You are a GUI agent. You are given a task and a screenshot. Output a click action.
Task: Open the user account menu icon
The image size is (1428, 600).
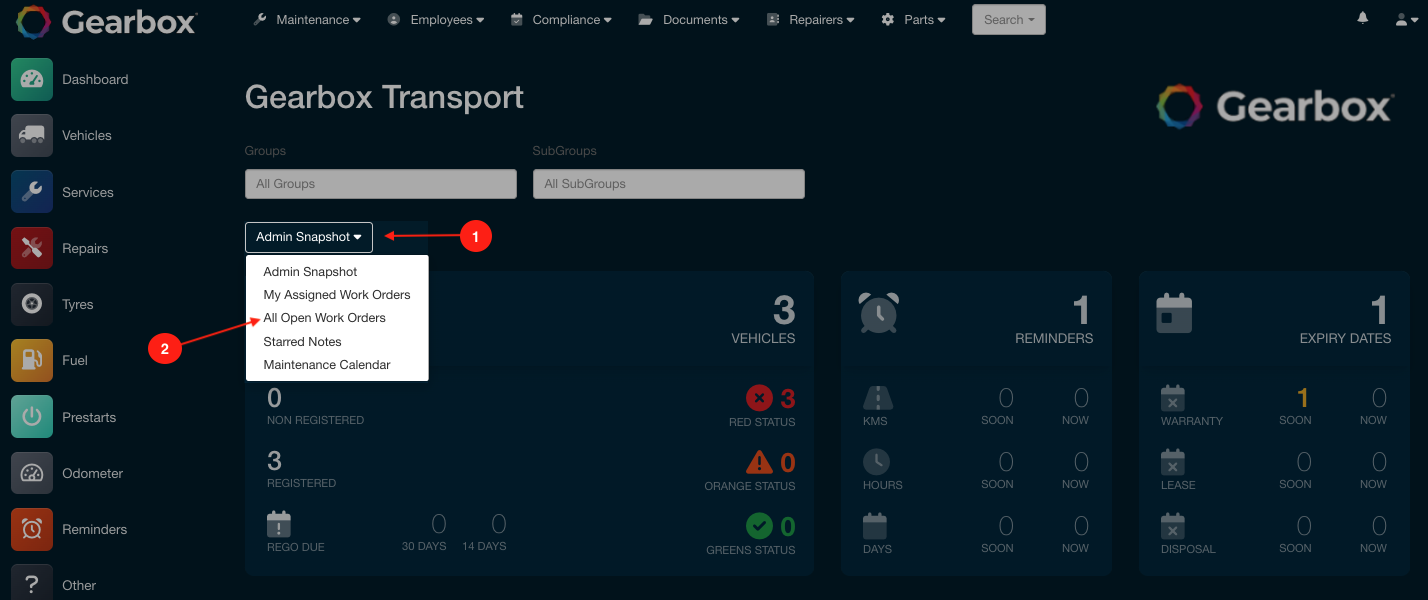(1406, 20)
